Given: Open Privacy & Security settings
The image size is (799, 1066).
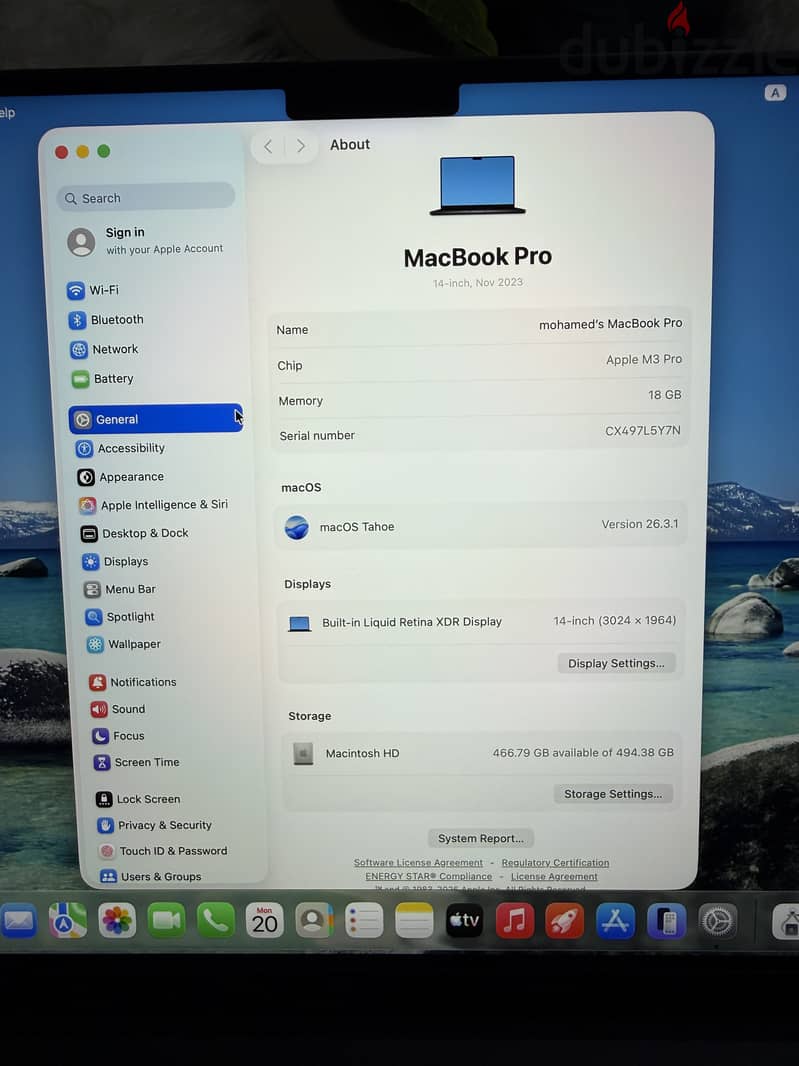Looking at the screenshot, I should coord(154,825).
